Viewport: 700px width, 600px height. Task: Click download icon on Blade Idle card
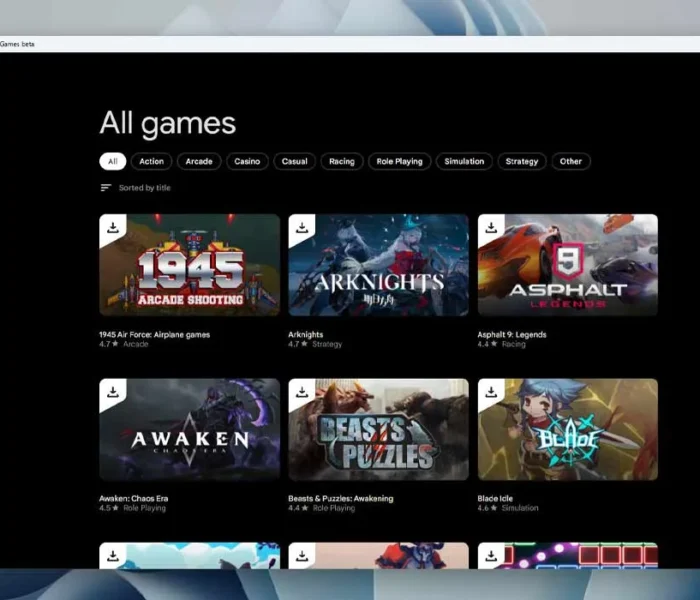tap(492, 392)
